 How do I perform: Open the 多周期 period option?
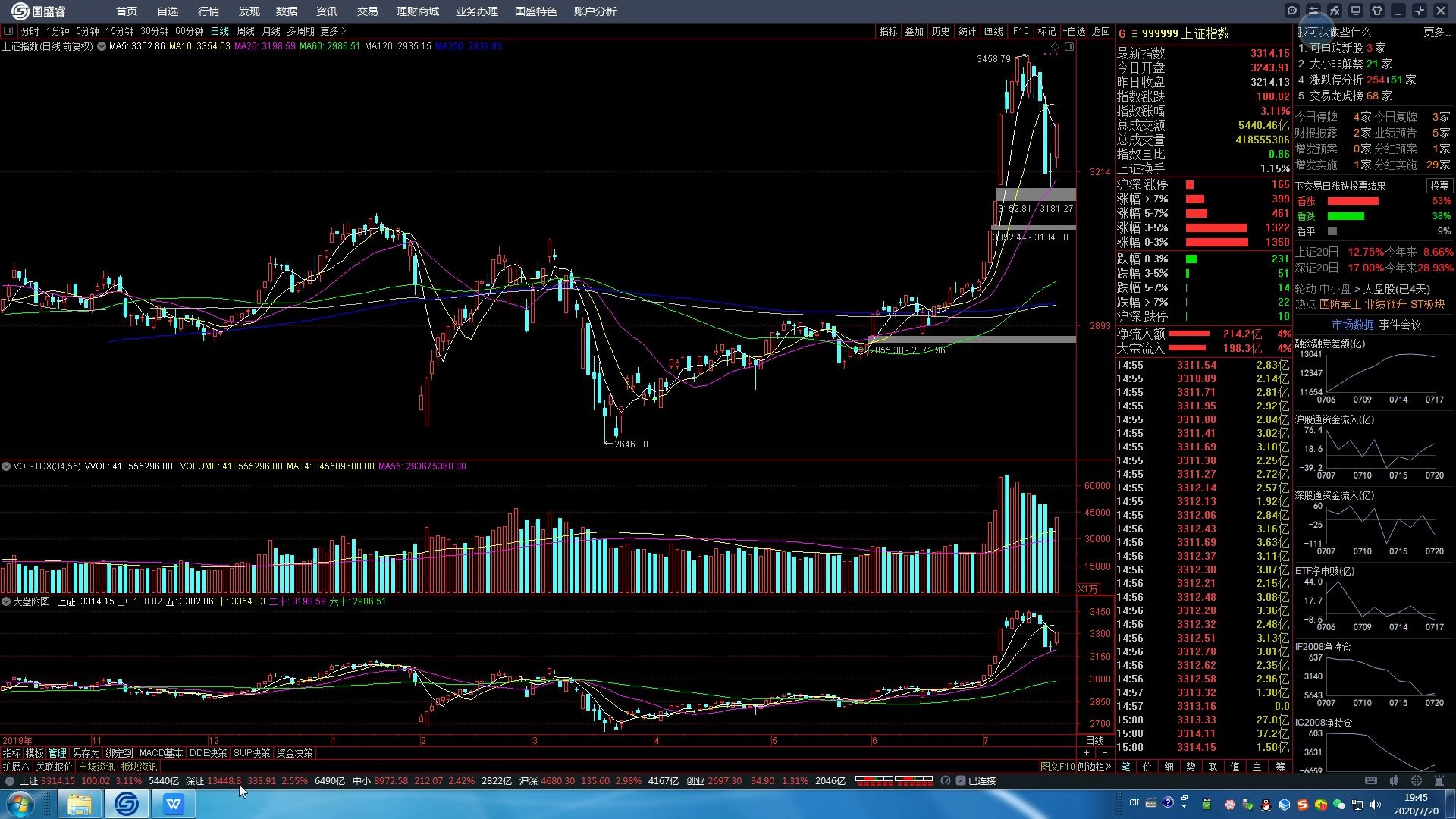point(300,31)
